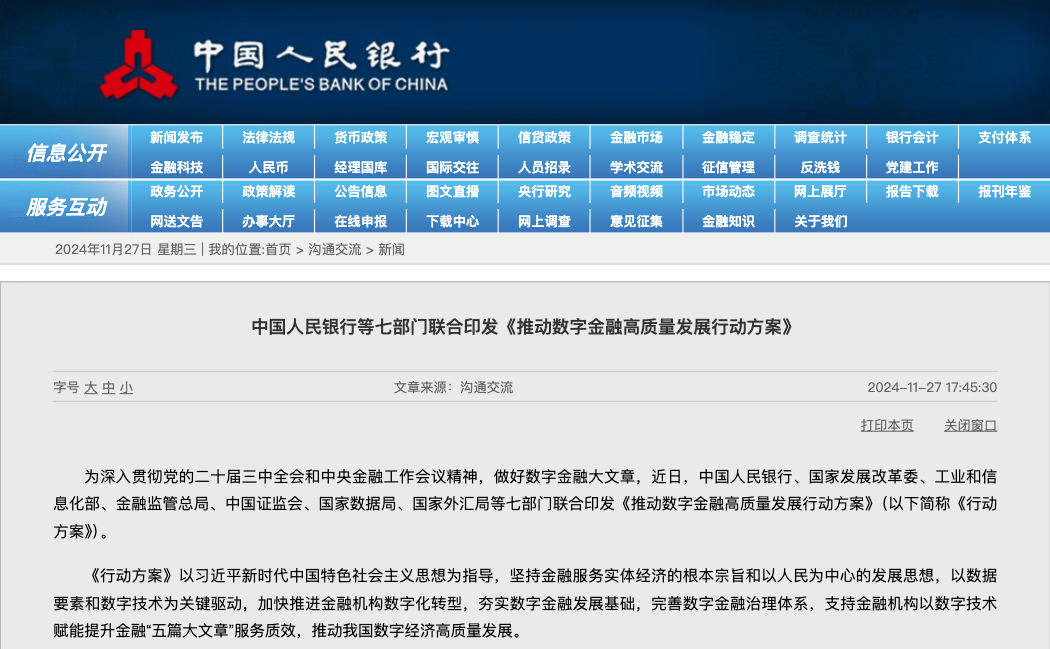Open the 货币政策 section
Screen dimensions: 1050x649
pos(361,137)
